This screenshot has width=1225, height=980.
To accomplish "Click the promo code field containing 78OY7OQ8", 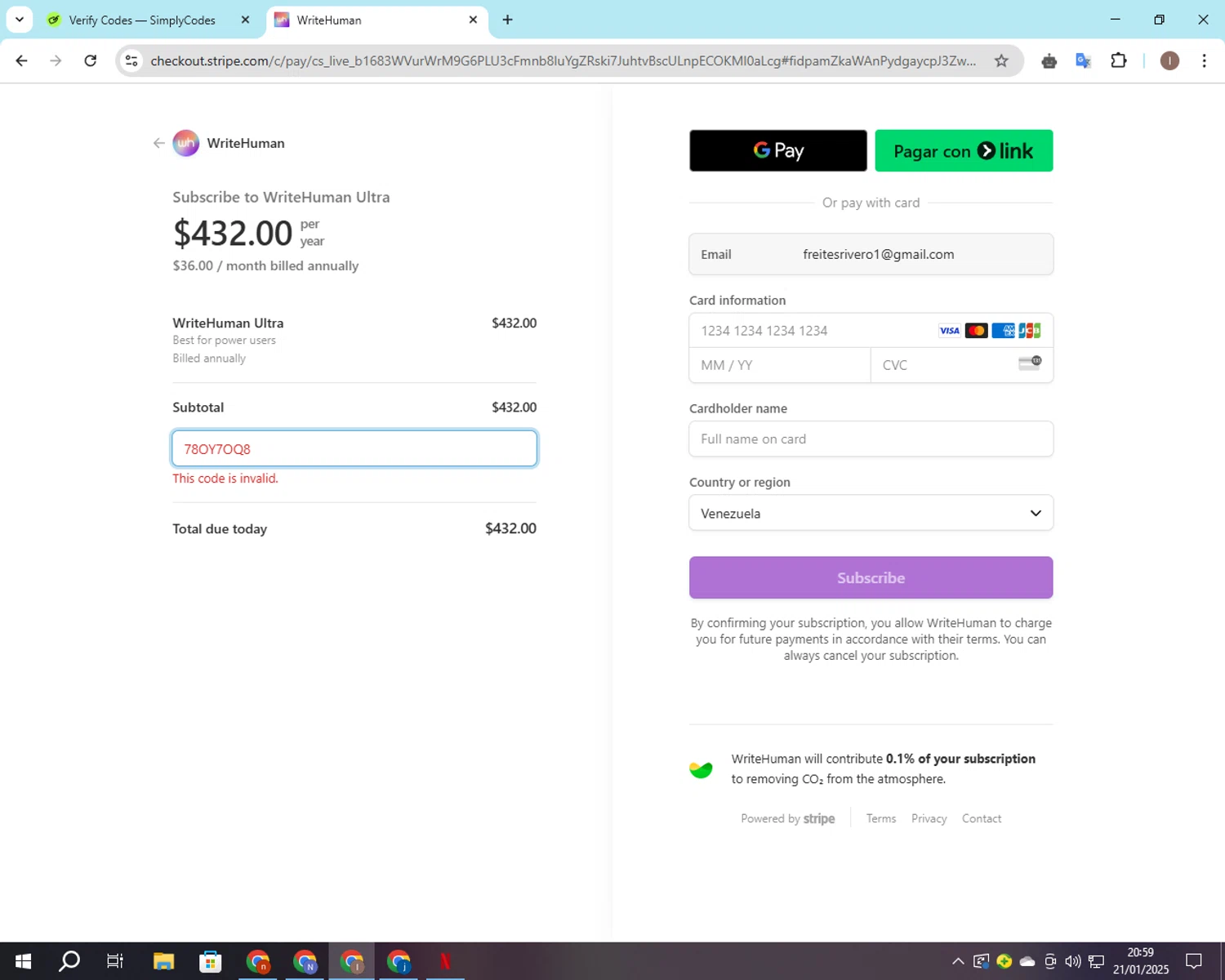I will pos(354,448).
